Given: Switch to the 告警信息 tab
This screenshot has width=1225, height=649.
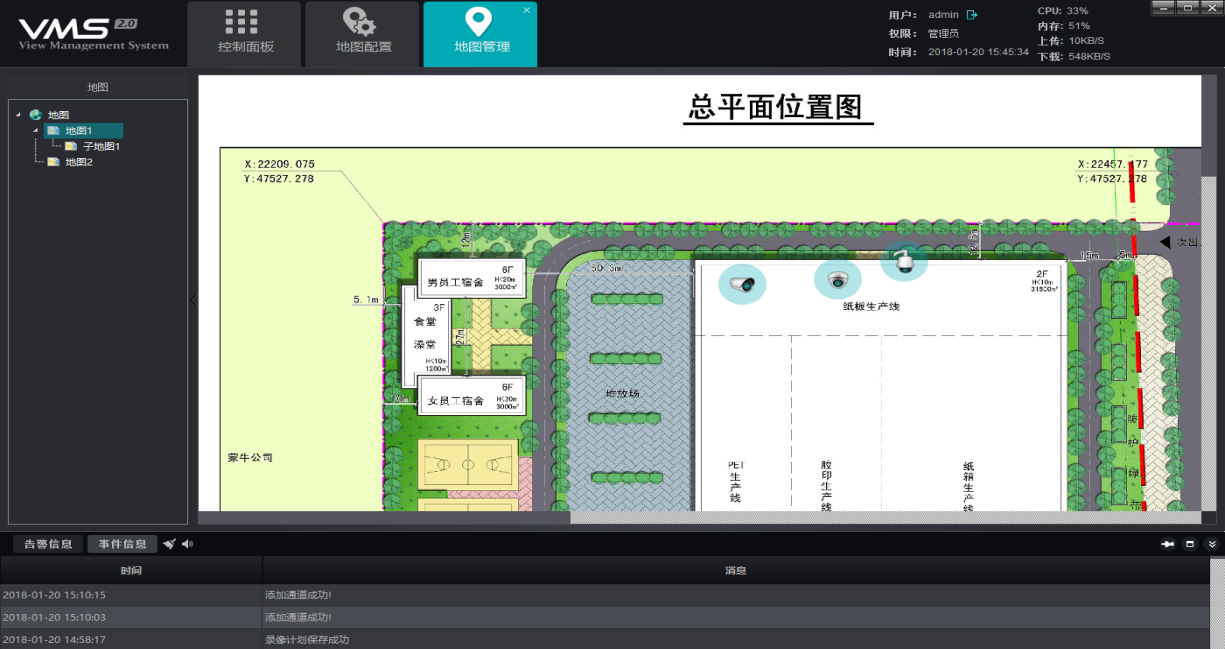Looking at the screenshot, I should (x=48, y=544).
